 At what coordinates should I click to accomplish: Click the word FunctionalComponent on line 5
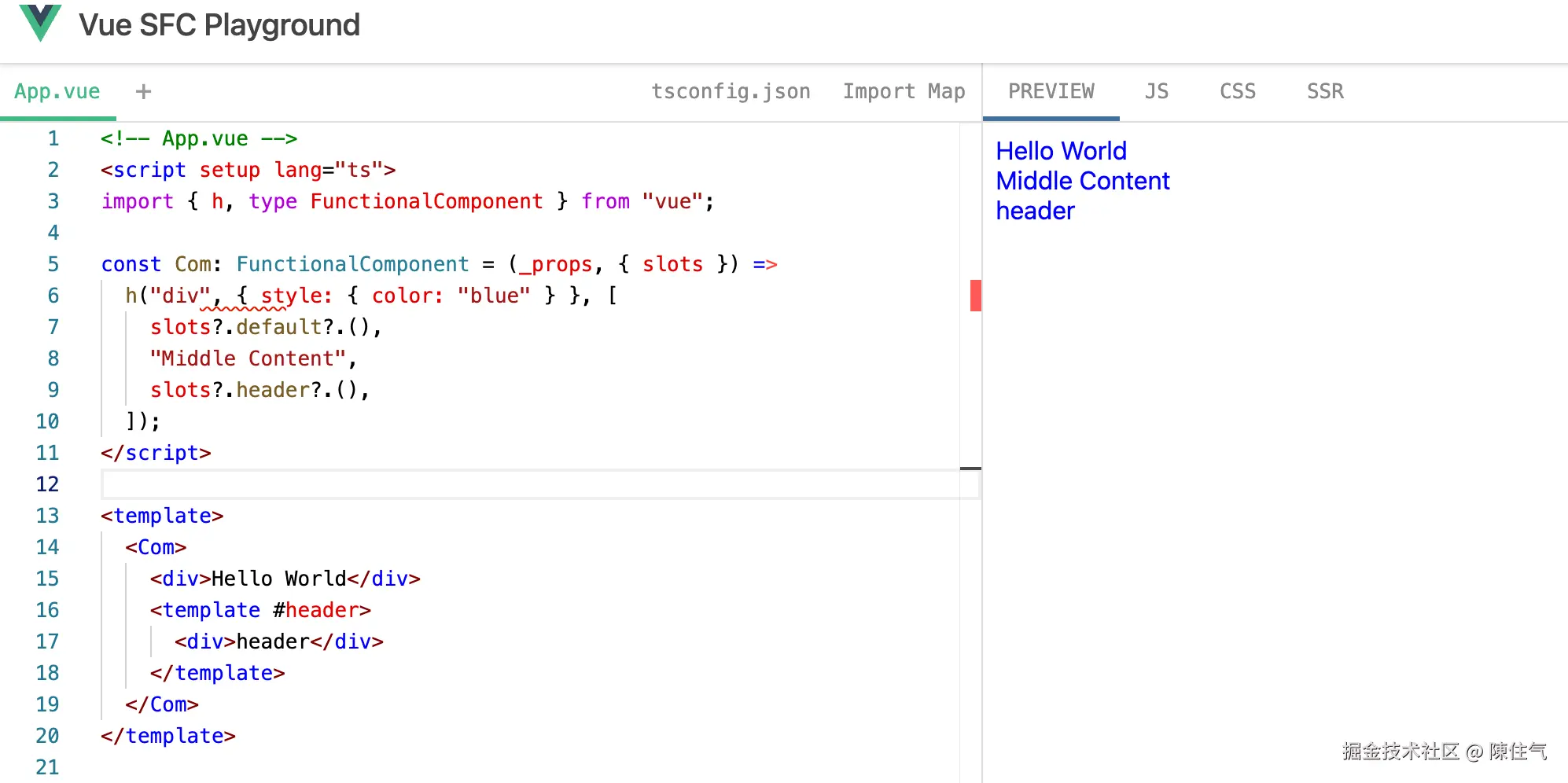352,265
